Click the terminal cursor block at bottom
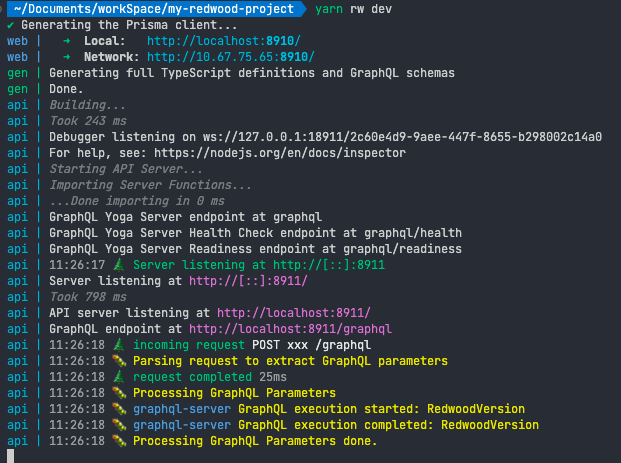 pos(11,456)
